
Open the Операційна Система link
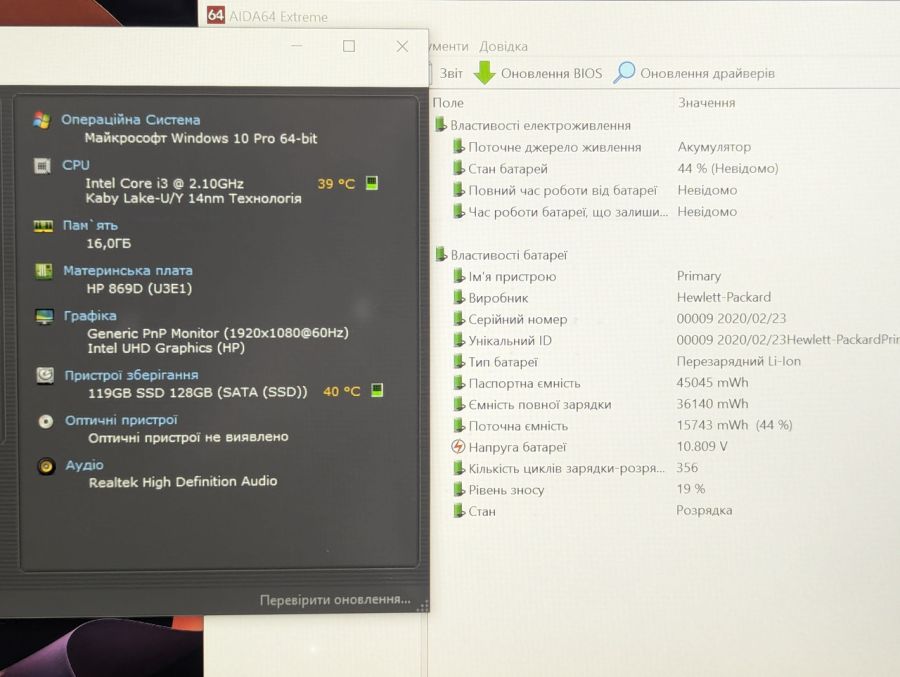(131, 119)
